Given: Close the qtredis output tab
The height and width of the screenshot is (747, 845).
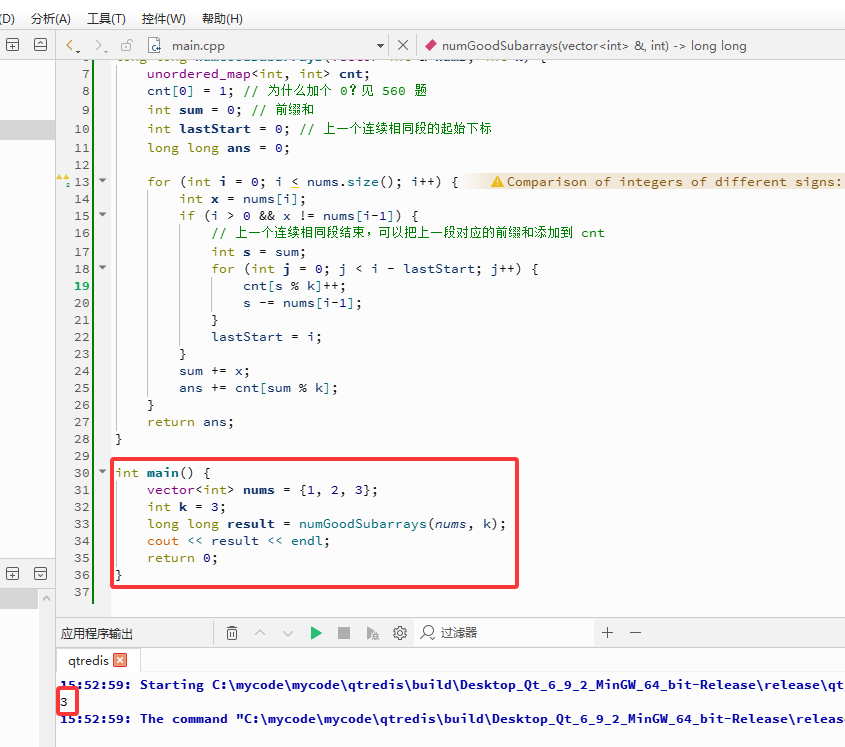Looking at the screenshot, I should [x=121, y=660].
